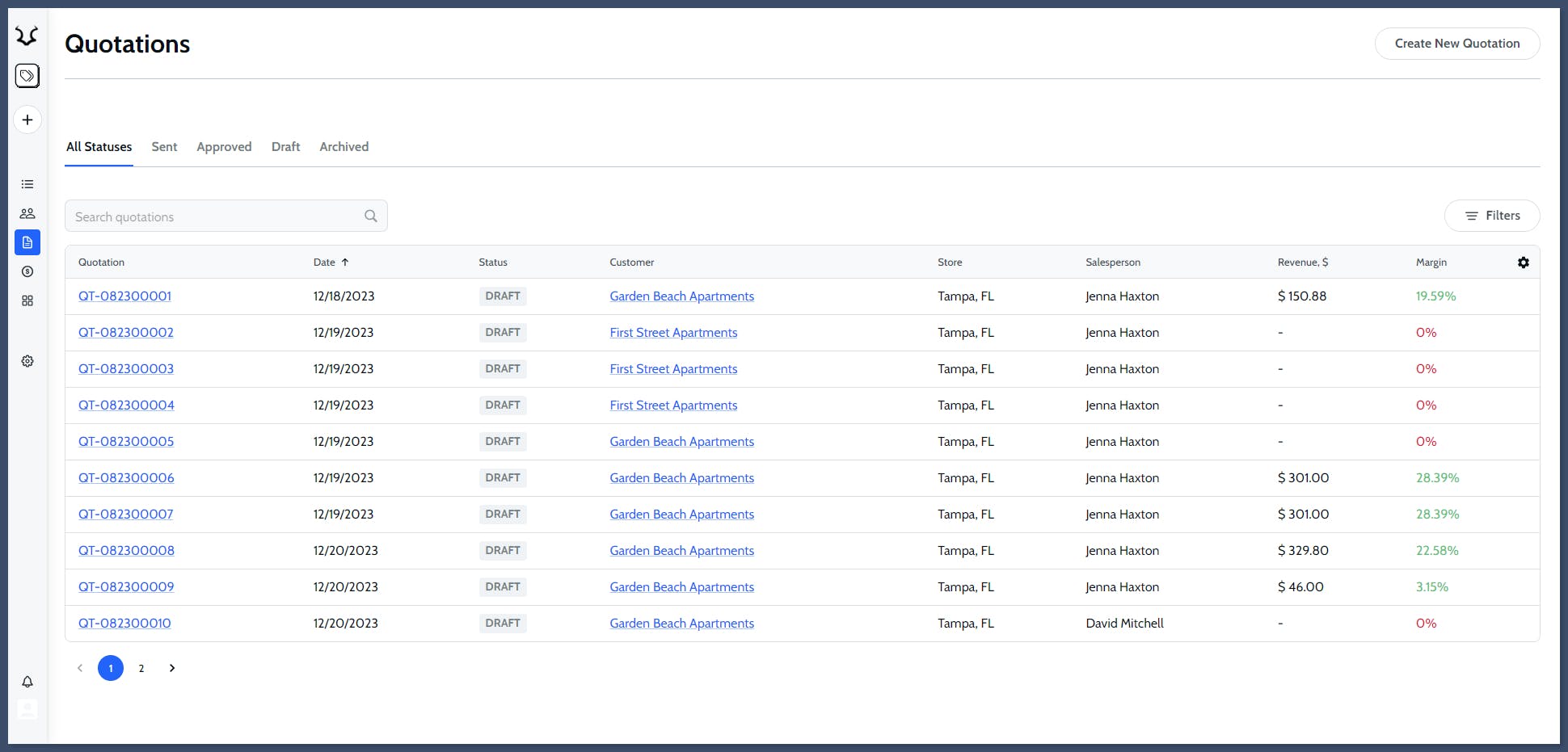Open quotation QT-082300009
Viewport: 1568px width, 752px height.
pyautogui.click(x=126, y=587)
